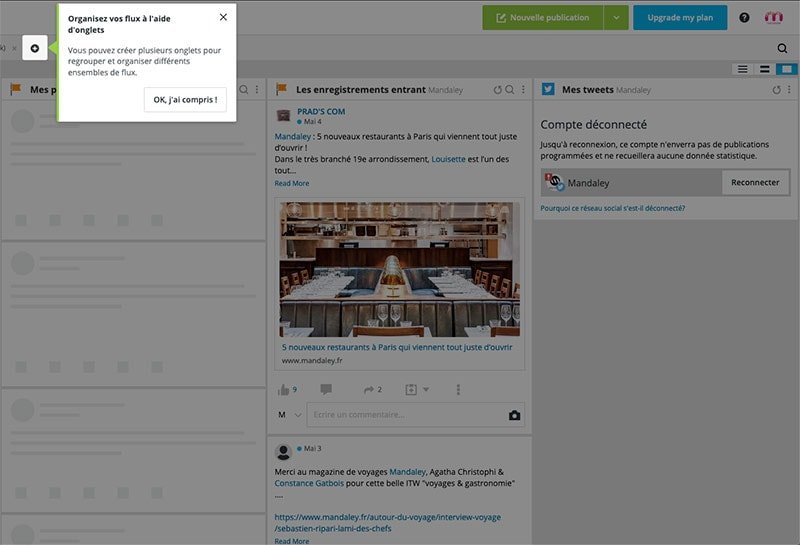Click Upgrade my plan button
The height and width of the screenshot is (545, 800).
[x=680, y=17]
